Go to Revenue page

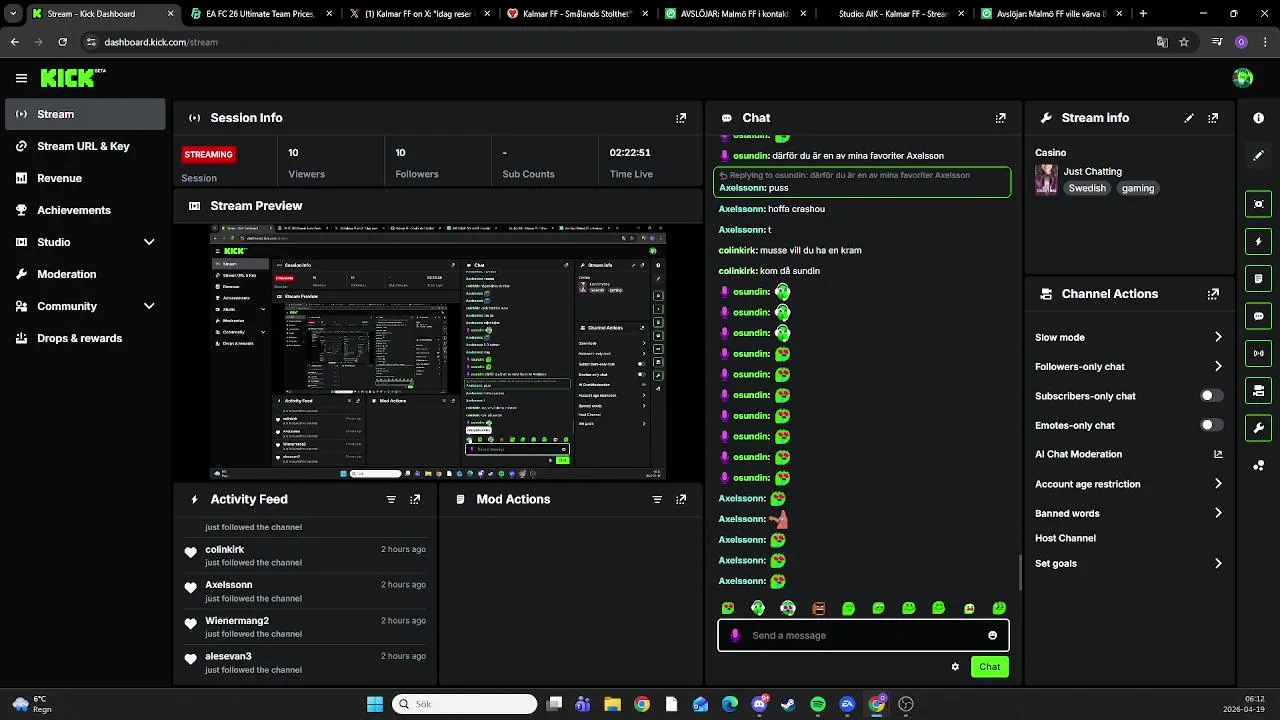click(85, 178)
